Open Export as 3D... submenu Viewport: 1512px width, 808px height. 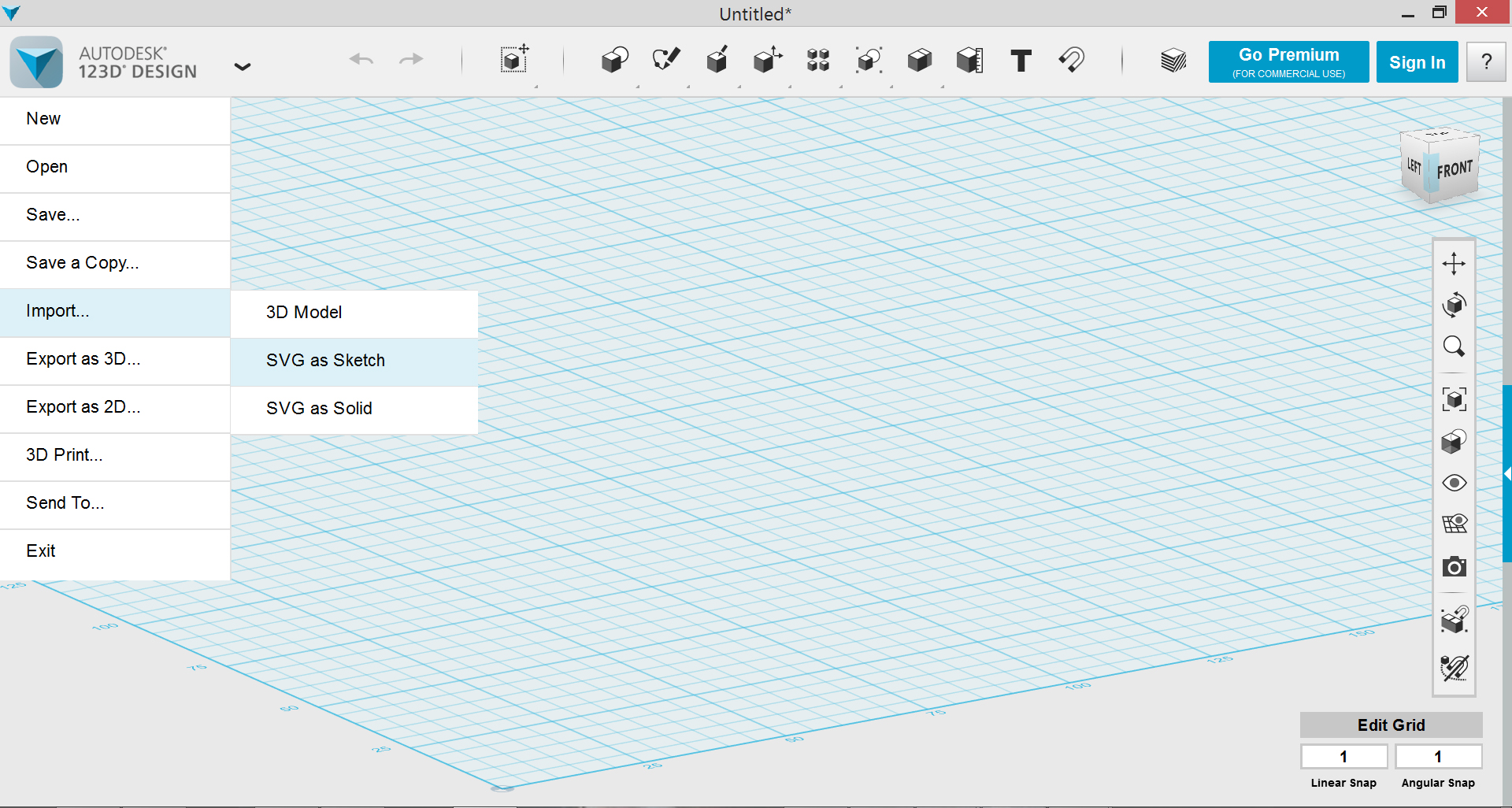pos(115,361)
